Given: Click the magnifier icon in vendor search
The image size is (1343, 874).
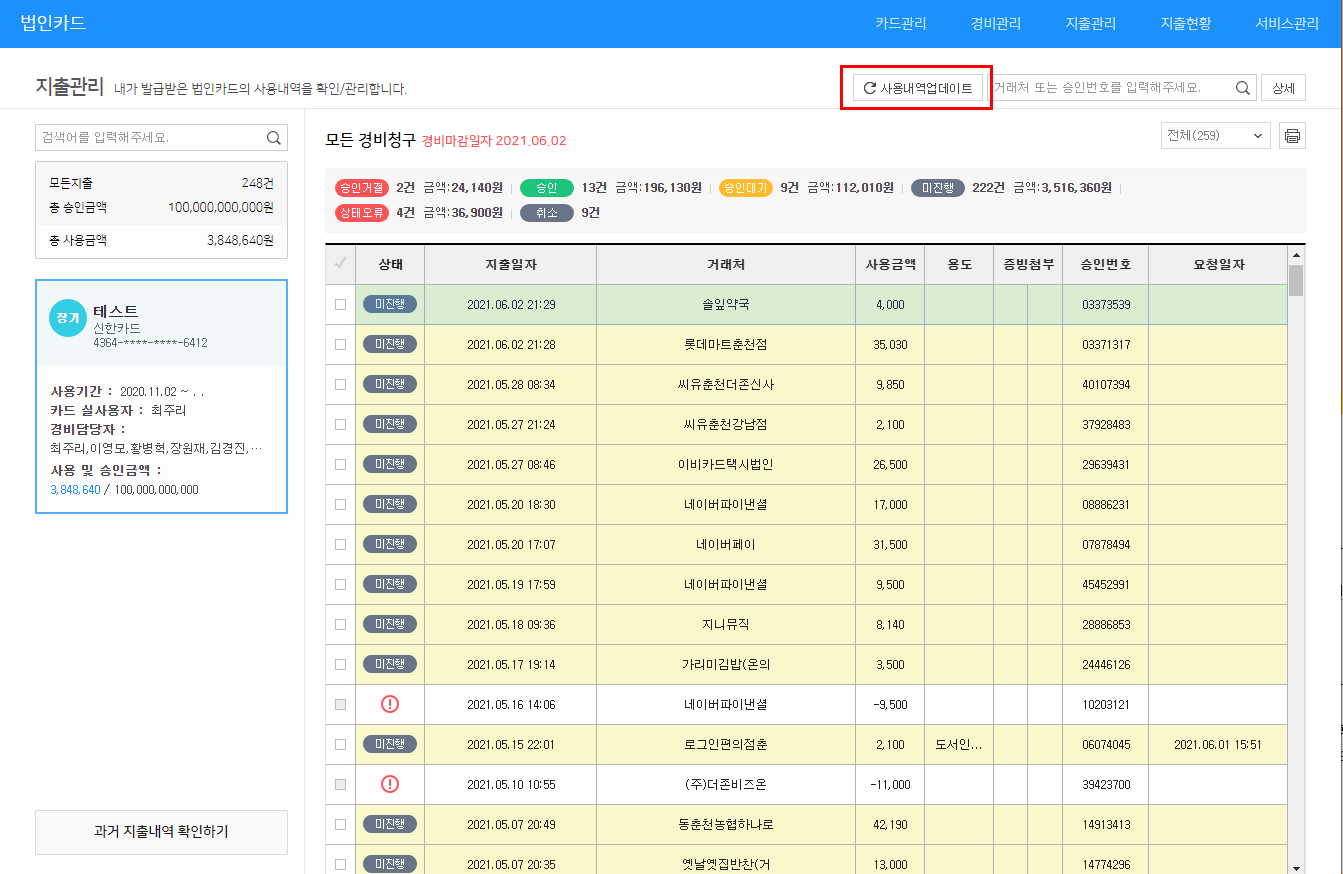Looking at the screenshot, I should 1242,88.
